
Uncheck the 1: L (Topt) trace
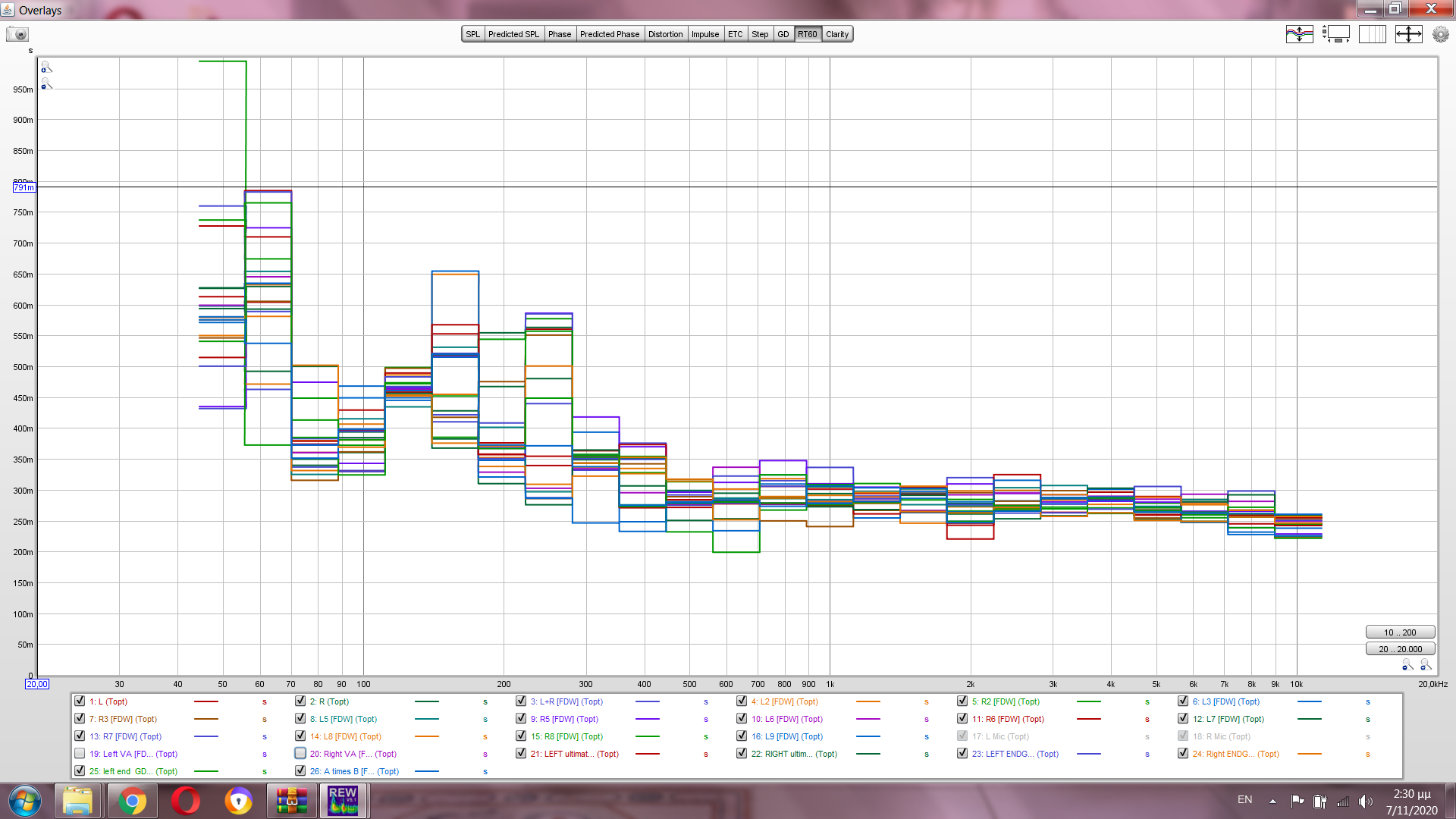pyautogui.click(x=80, y=701)
